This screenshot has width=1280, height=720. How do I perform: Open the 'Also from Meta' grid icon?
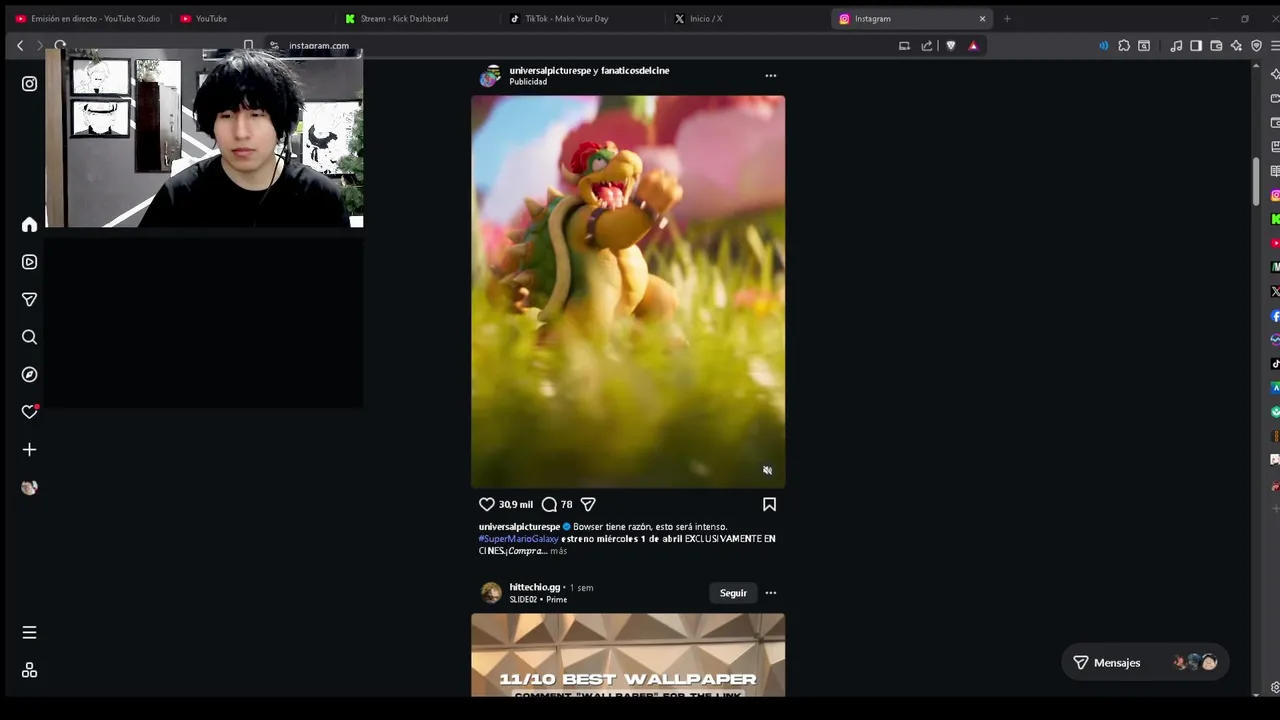[29, 670]
